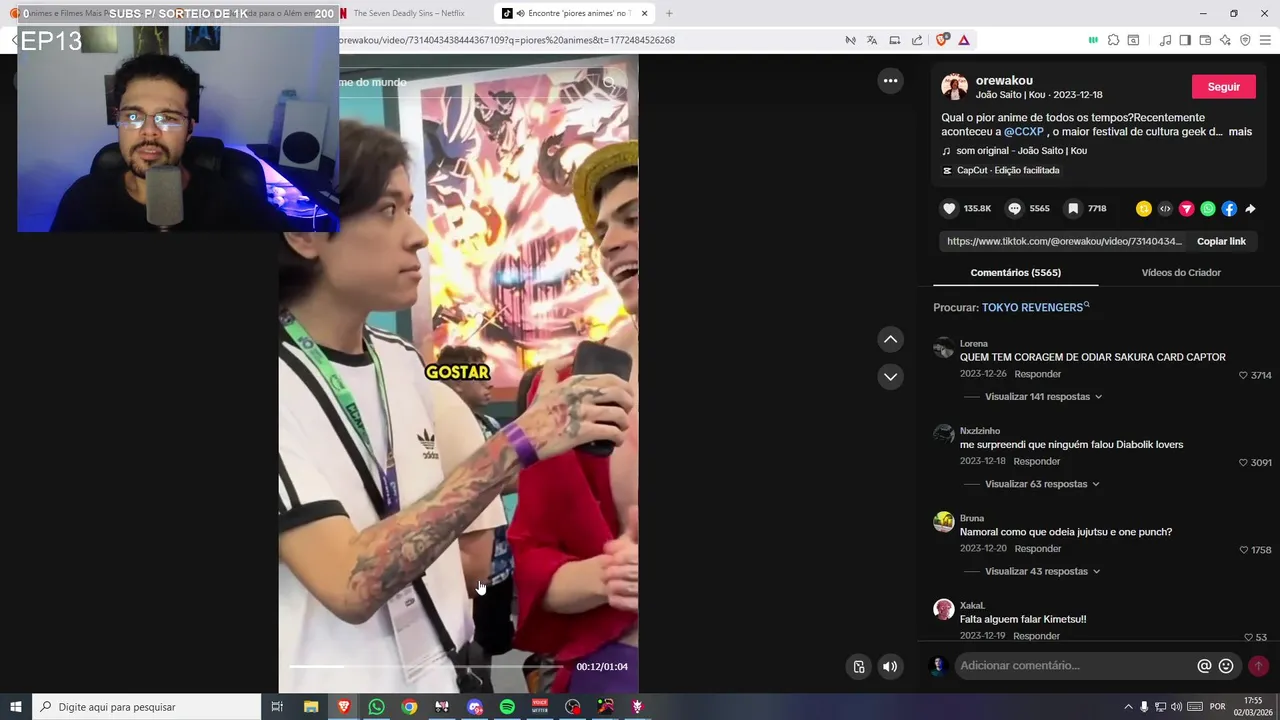Screen dimensions: 1280x720
Task: Open comments via the speech bubble icon
Action: pyautogui.click(x=1014, y=209)
